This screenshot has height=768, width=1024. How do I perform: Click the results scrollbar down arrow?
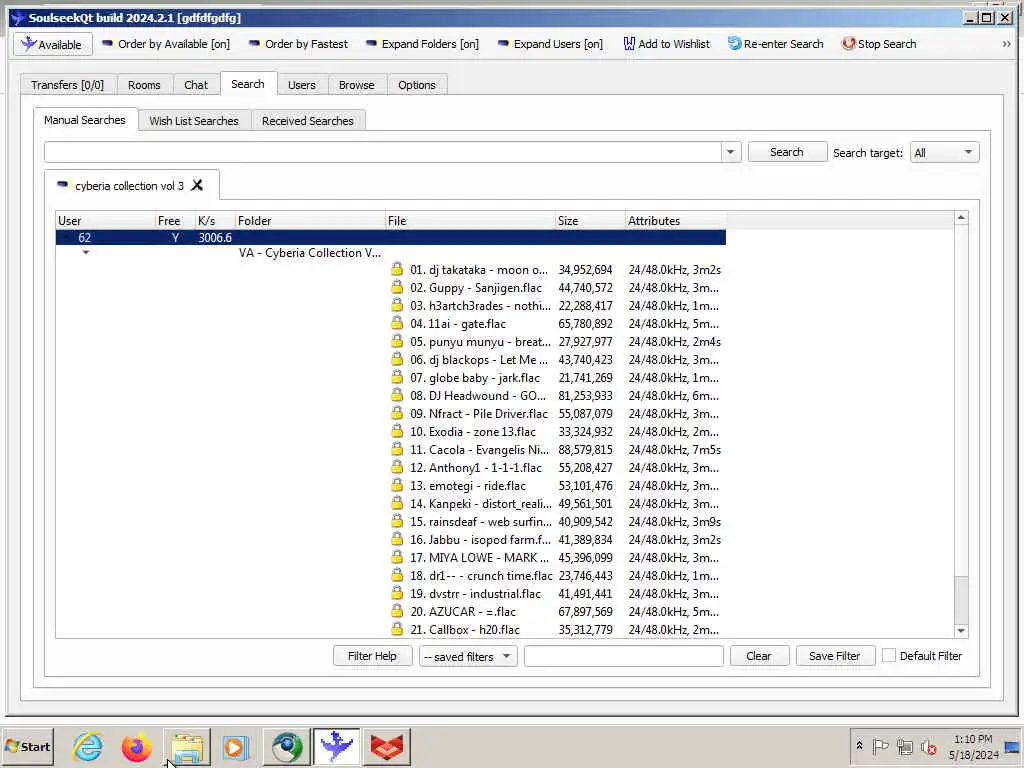tap(961, 630)
